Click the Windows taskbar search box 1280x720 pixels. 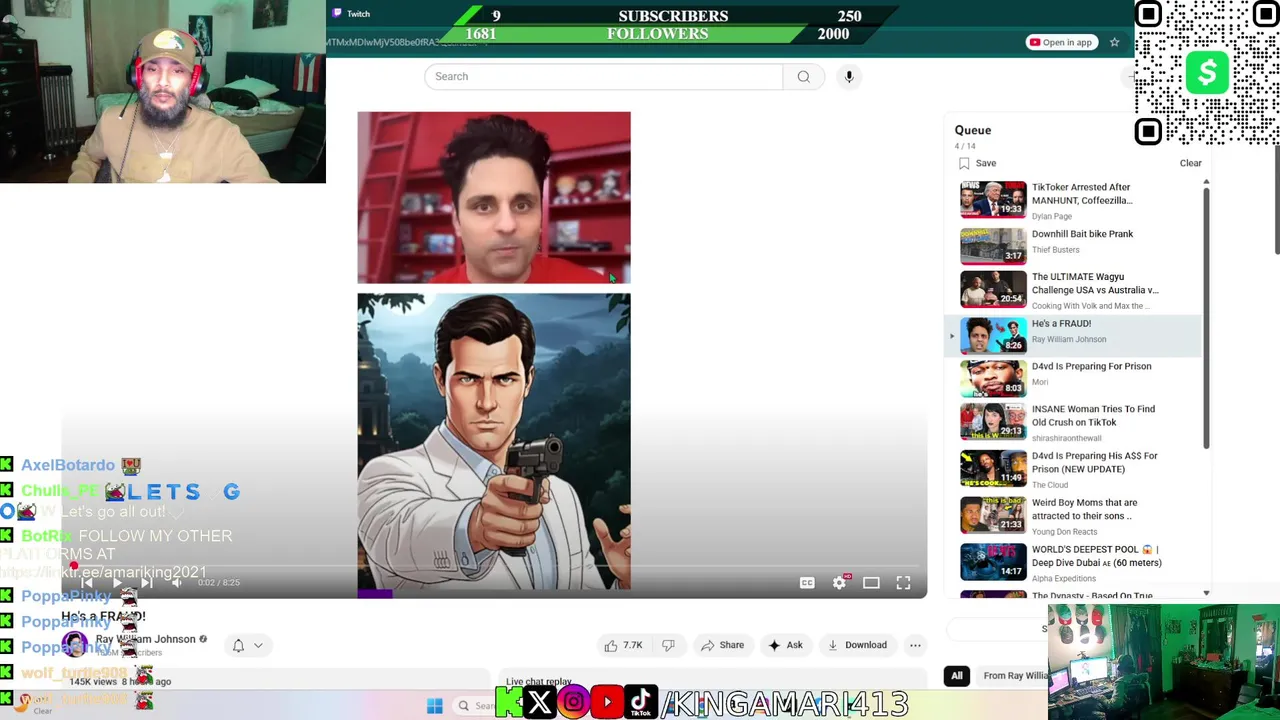point(475,706)
